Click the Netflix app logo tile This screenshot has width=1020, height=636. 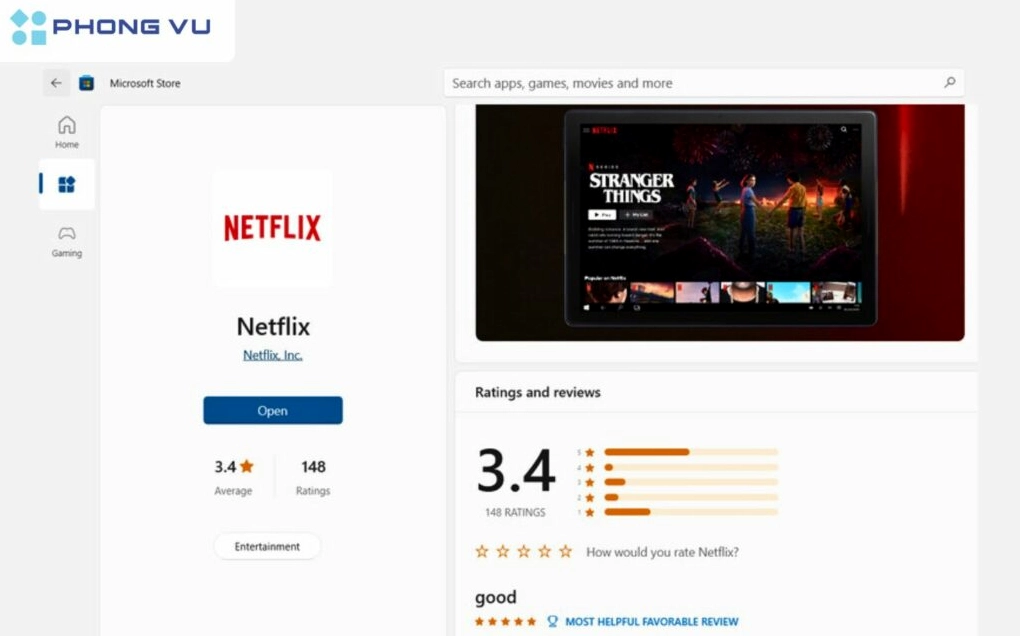pyautogui.click(x=272, y=228)
